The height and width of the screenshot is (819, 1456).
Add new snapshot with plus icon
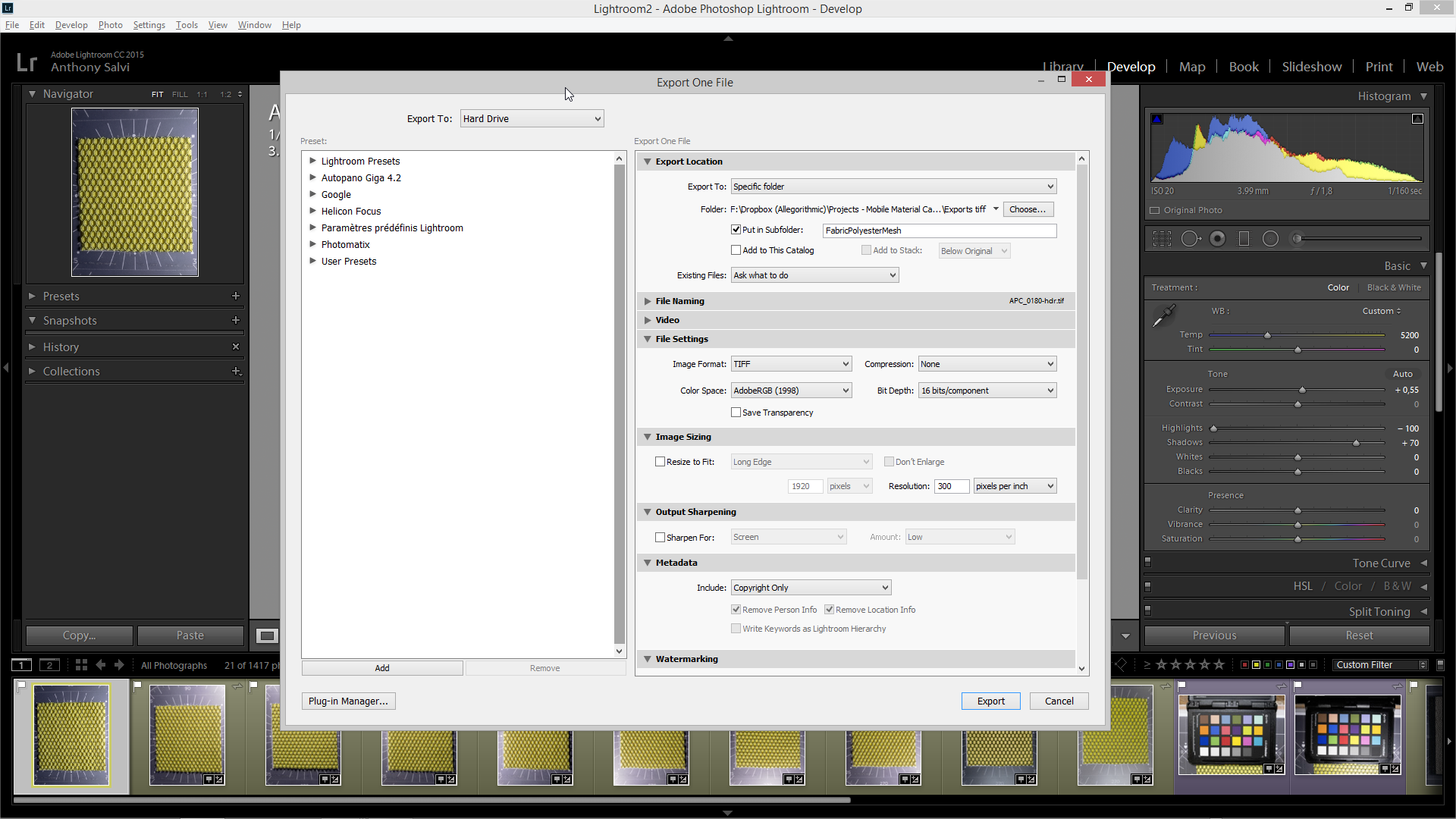(x=236, y=320)
